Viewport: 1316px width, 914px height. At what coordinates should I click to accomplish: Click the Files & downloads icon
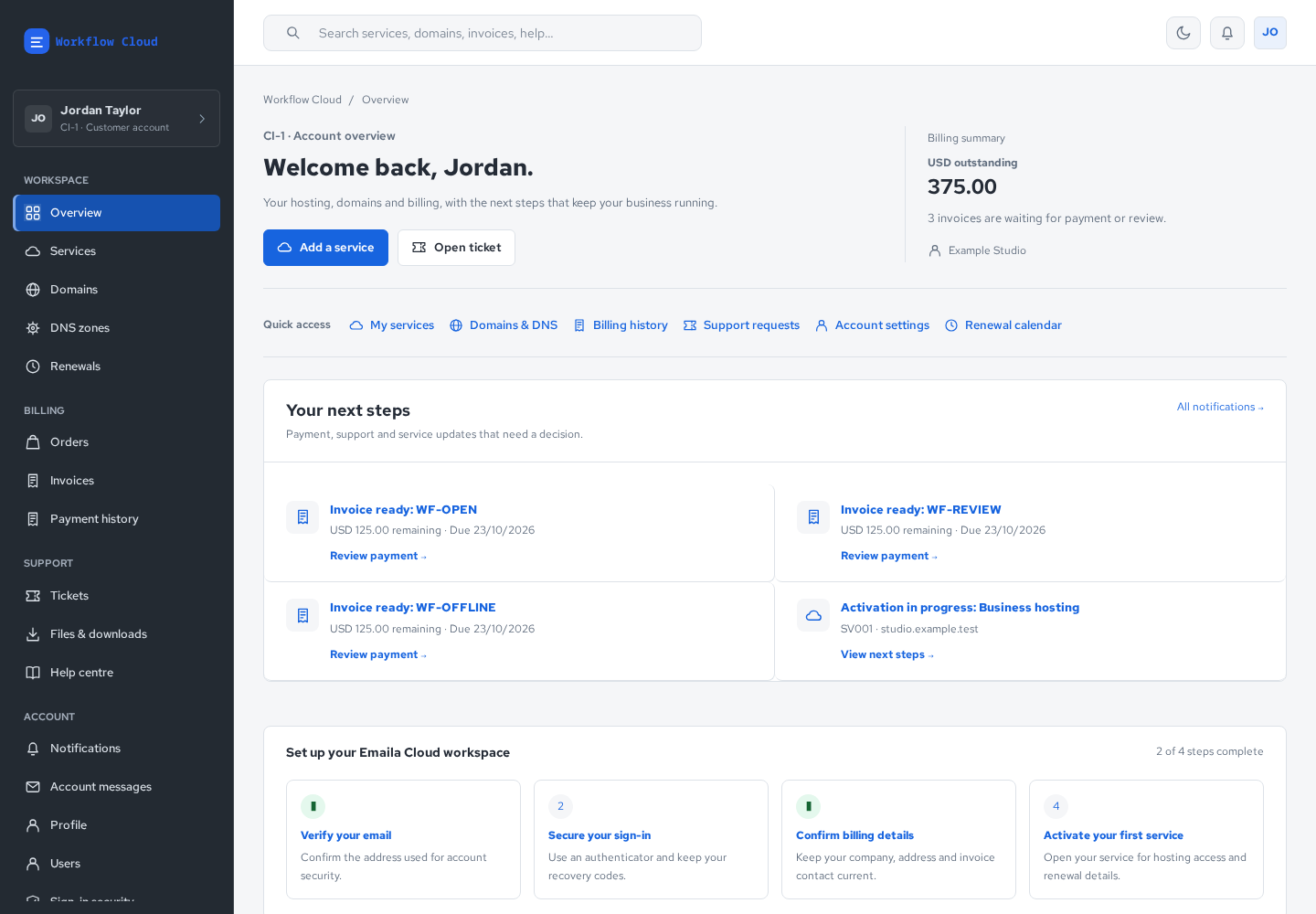point(33,634)
